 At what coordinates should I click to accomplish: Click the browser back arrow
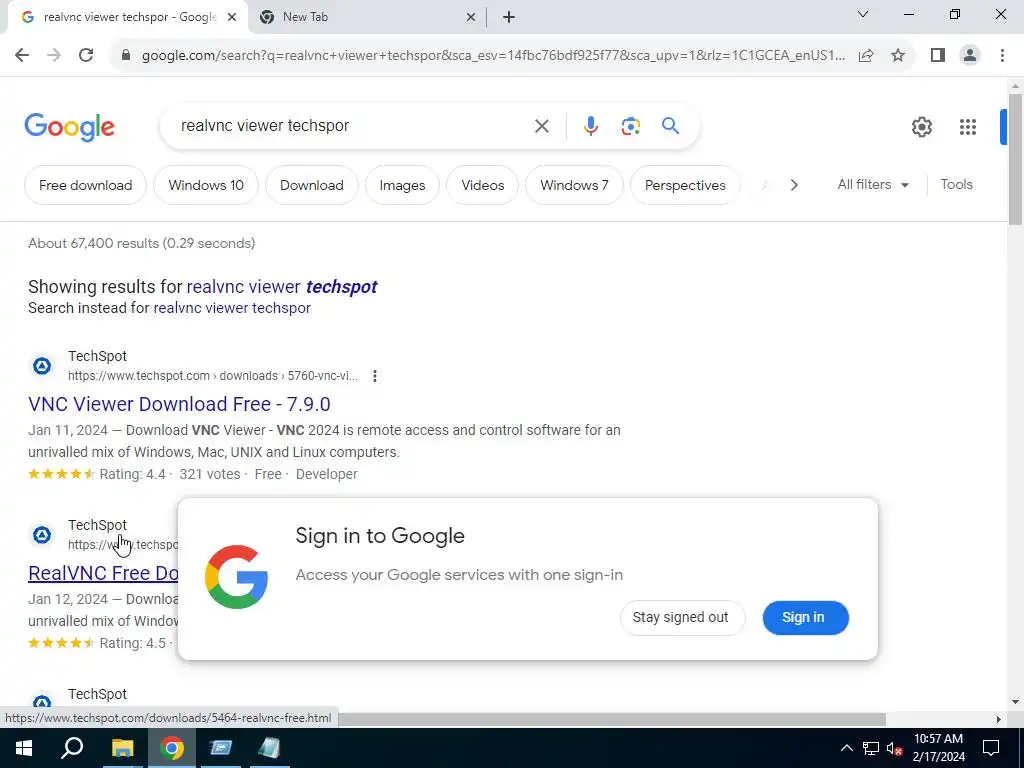coord(22,55)
